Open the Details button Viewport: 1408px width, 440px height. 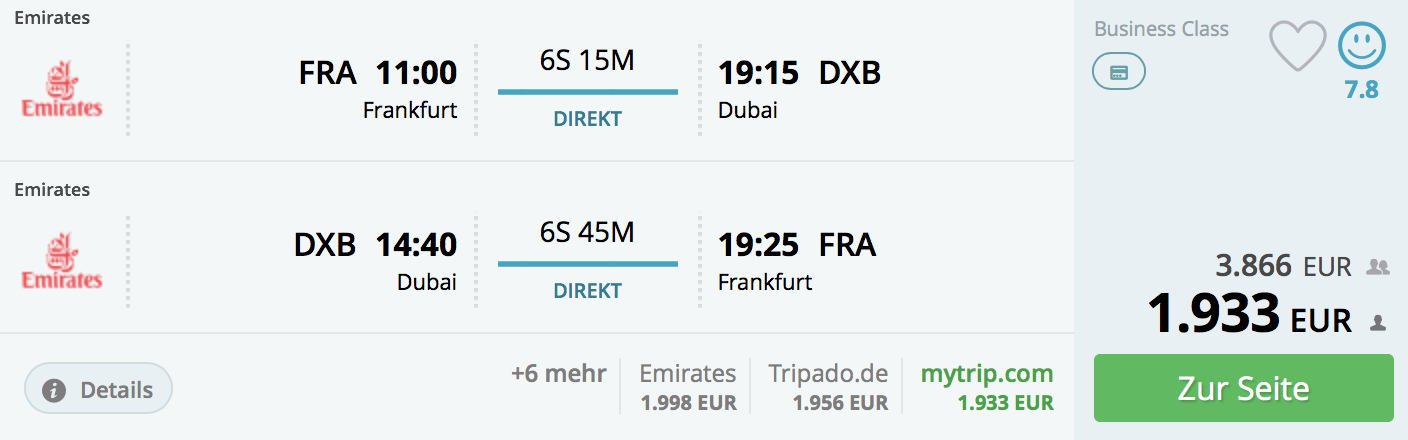tap(99, 389)
